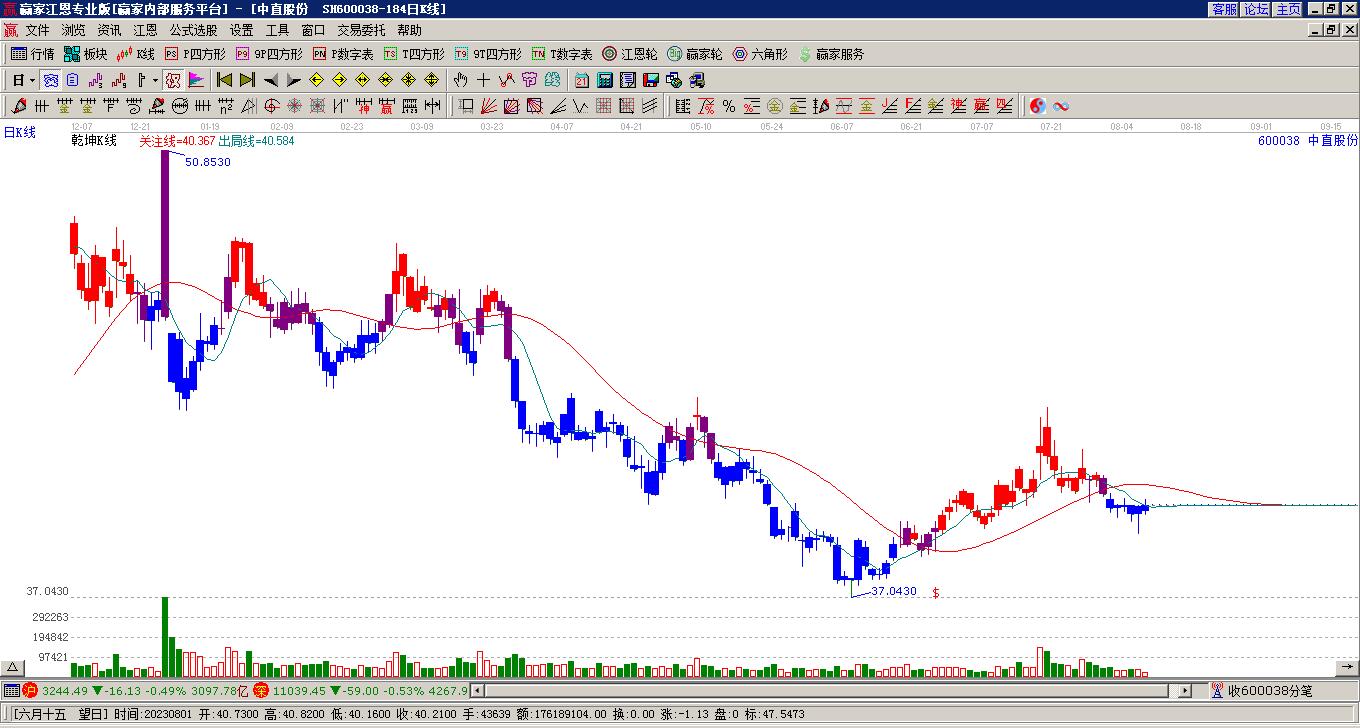1360x728 pixels.
Task: Open the 资讯 menu
Action: click(110, 30)
